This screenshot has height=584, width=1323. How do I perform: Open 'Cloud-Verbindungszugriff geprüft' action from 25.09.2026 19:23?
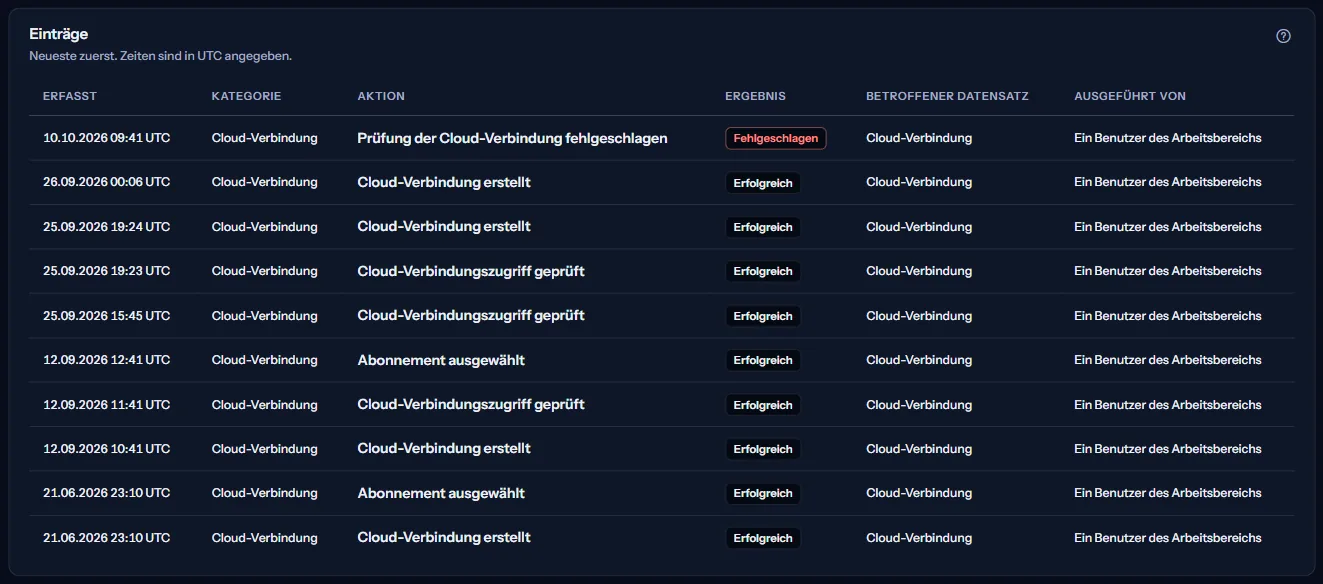click(x=471, y=271)
